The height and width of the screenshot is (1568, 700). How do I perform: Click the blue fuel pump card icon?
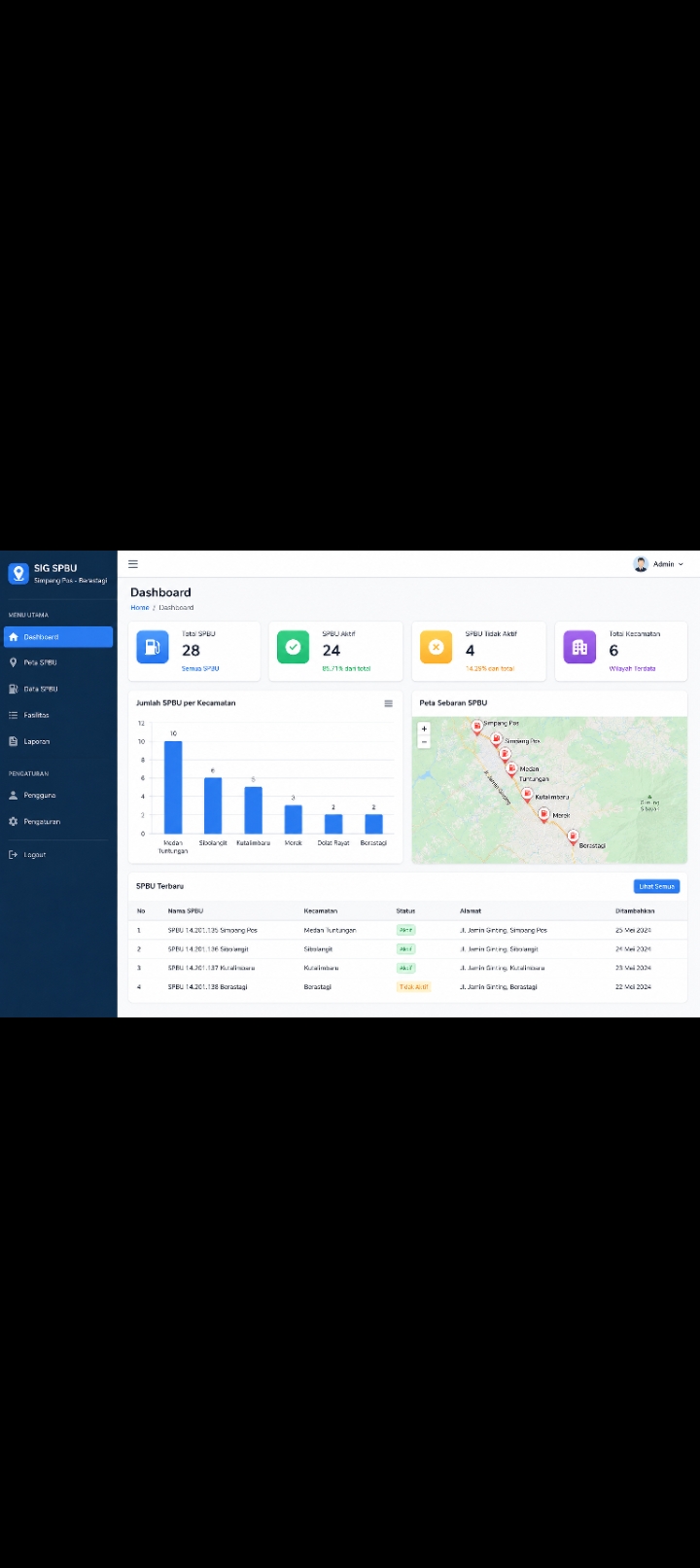(152, 647)
